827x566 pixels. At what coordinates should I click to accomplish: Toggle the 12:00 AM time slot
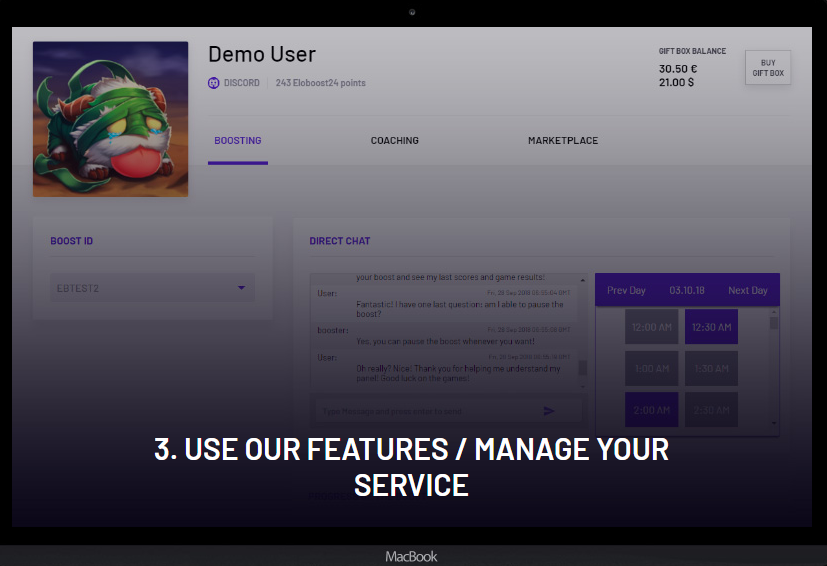pos(651,327)
